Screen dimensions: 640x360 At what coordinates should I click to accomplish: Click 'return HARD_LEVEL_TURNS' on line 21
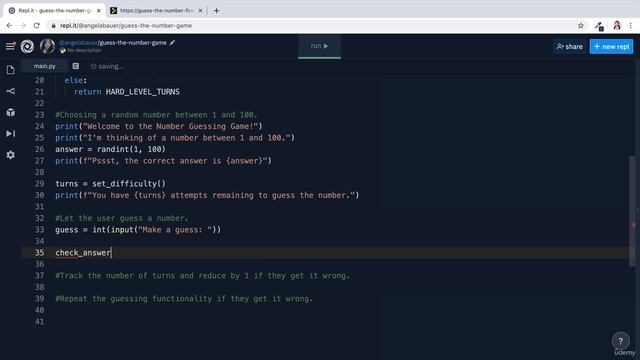127,92
